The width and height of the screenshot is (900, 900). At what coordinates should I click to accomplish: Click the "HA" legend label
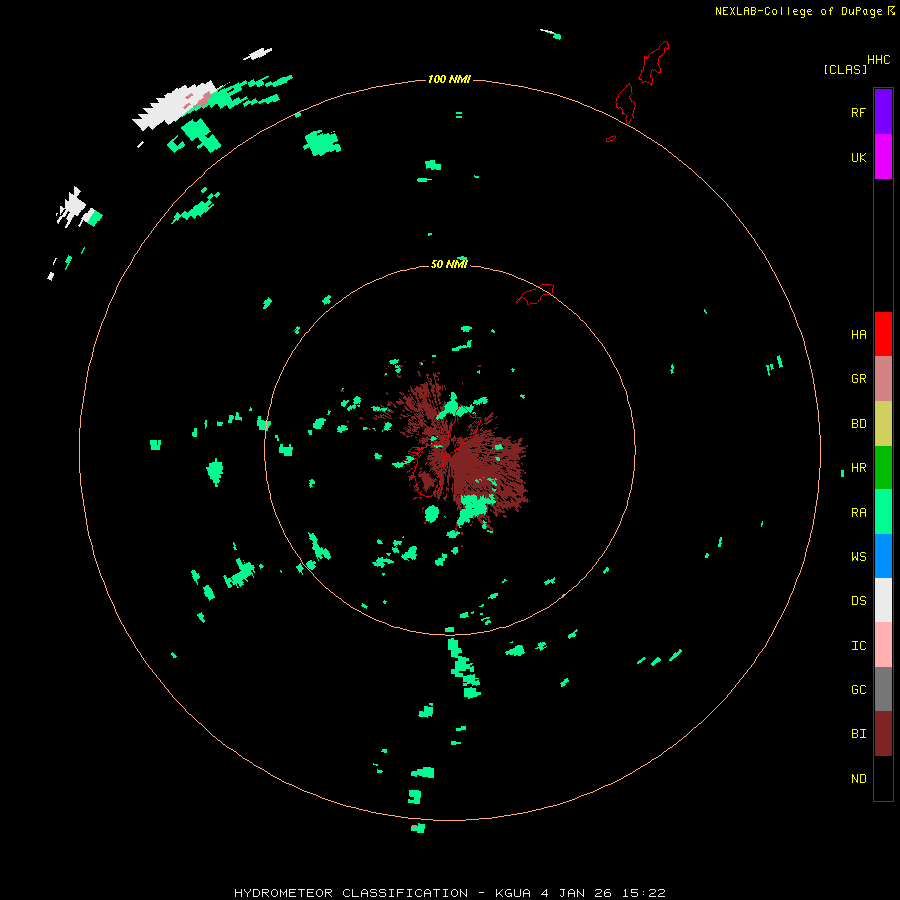tap(858, 335)
